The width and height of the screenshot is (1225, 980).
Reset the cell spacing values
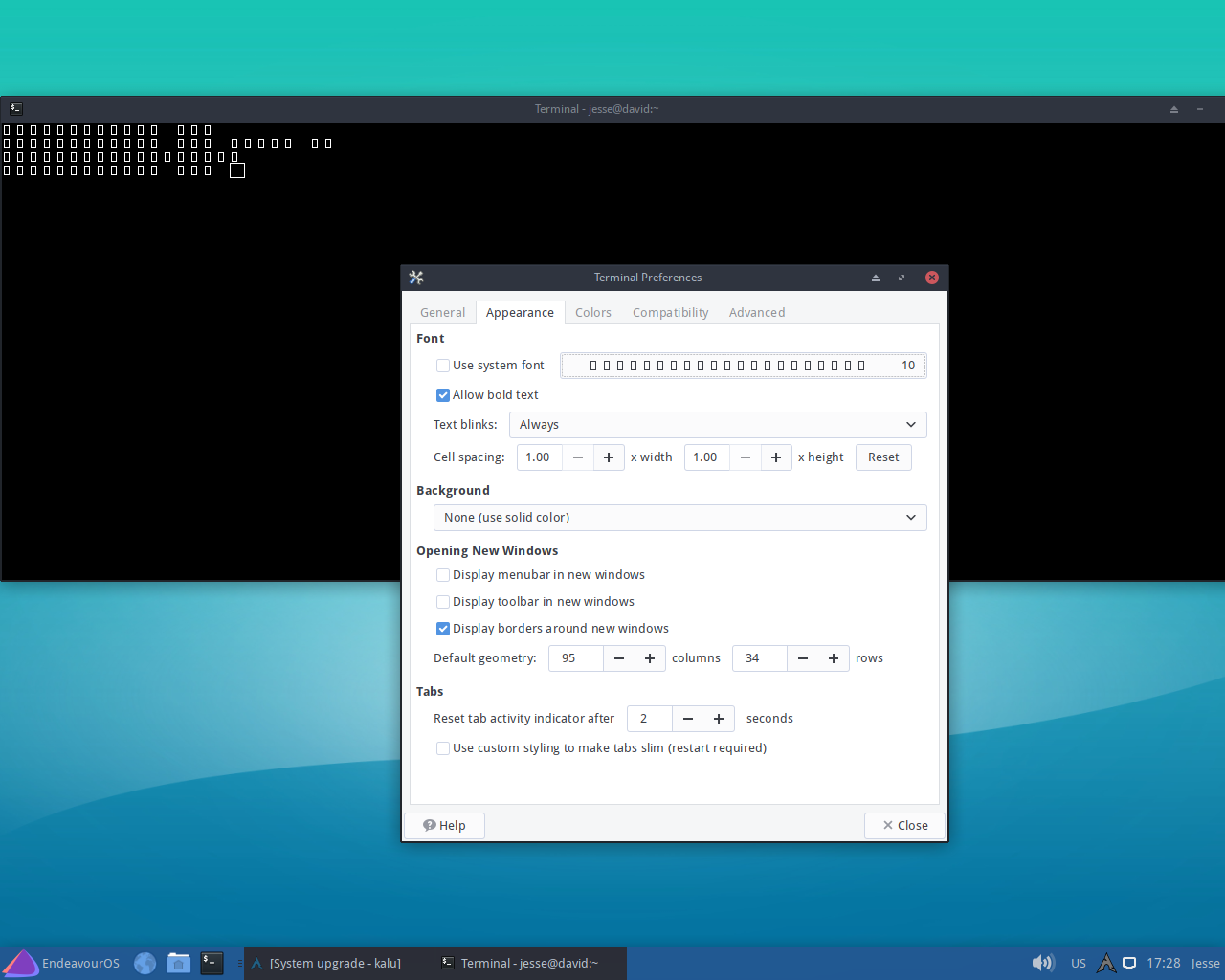pyautogui.click(x=883, y=457)
